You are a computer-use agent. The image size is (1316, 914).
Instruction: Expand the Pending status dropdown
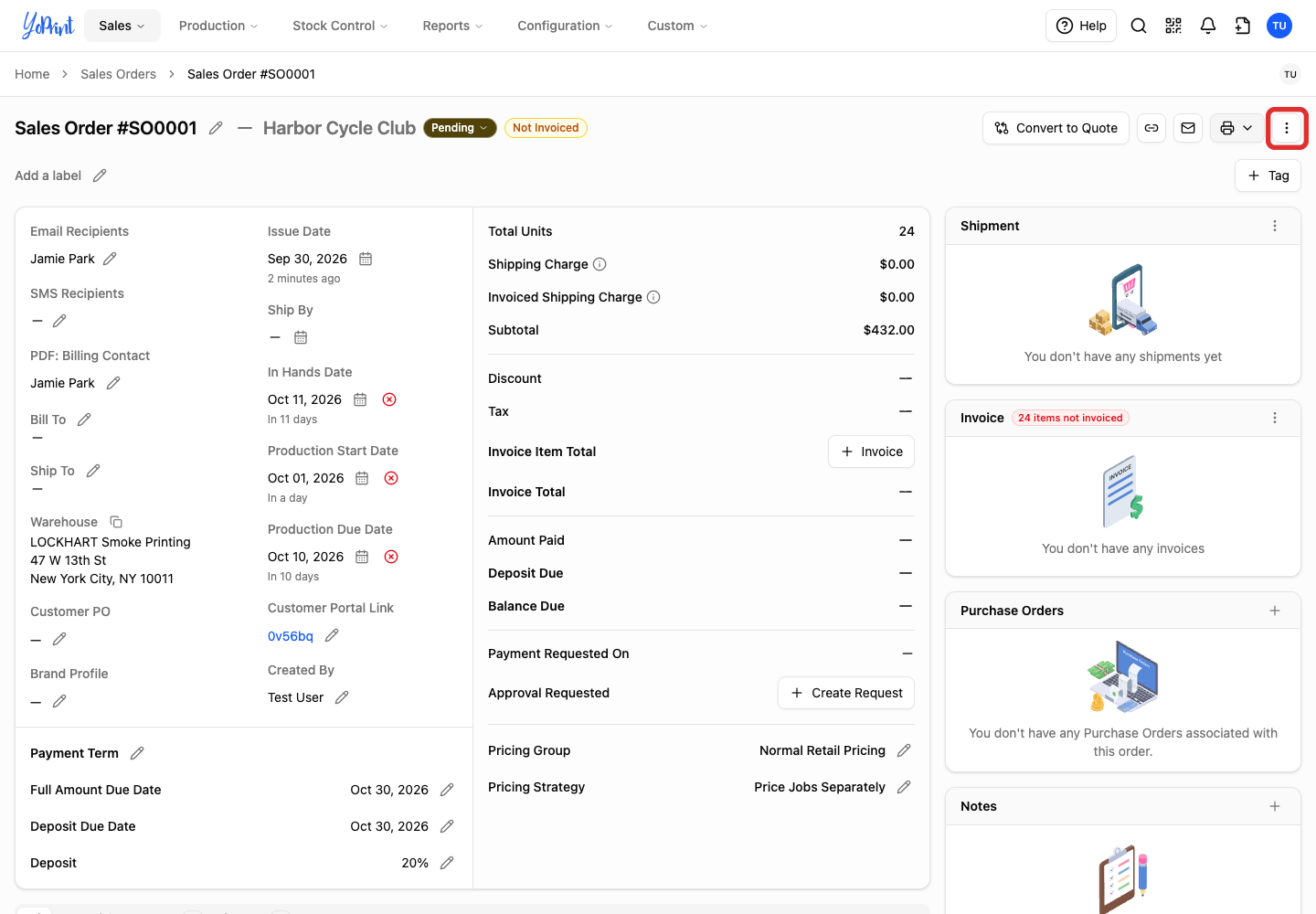pos(460,128)
